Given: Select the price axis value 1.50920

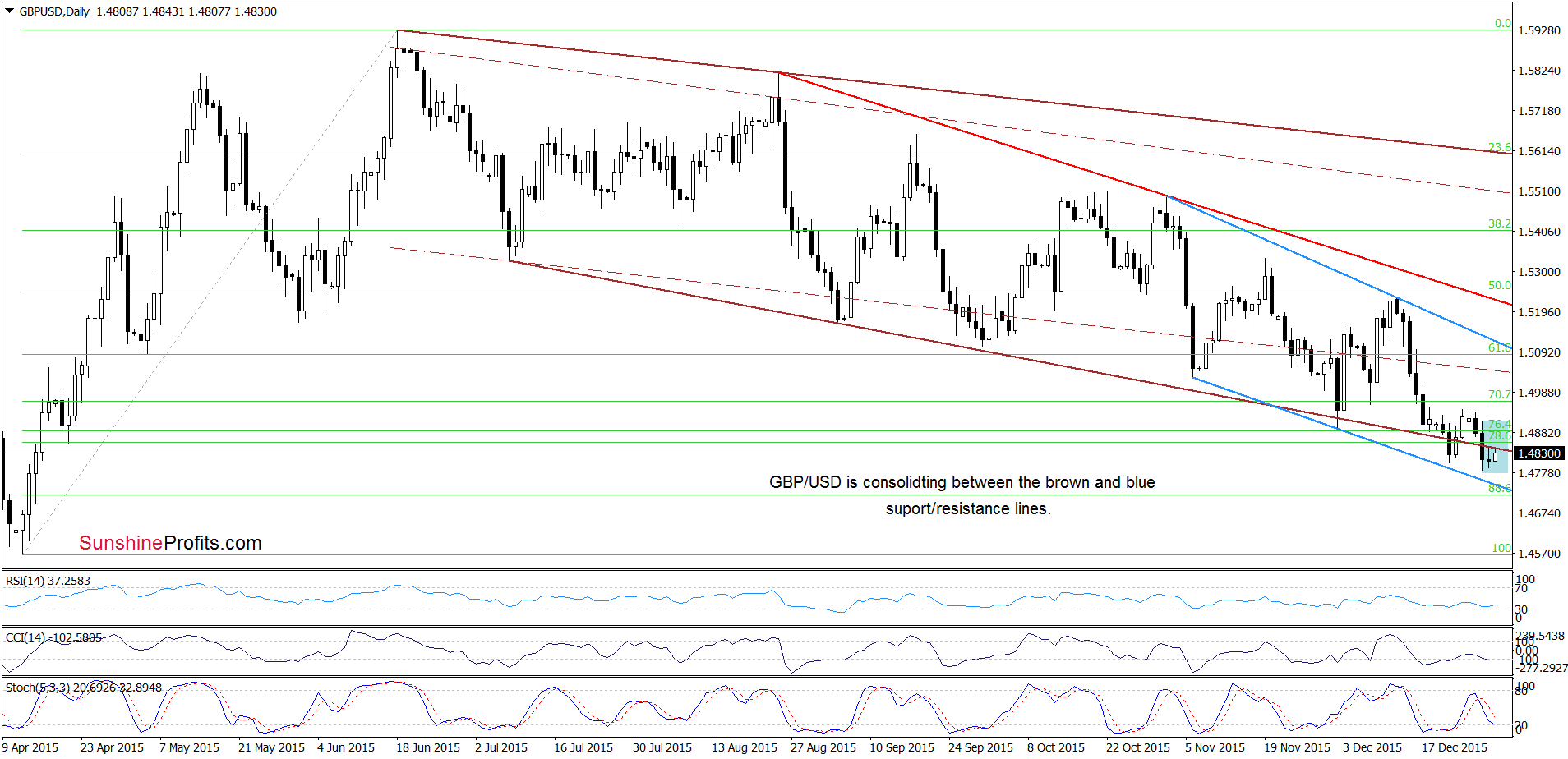Looking at the screenshot, I should tap(1538, 352).
